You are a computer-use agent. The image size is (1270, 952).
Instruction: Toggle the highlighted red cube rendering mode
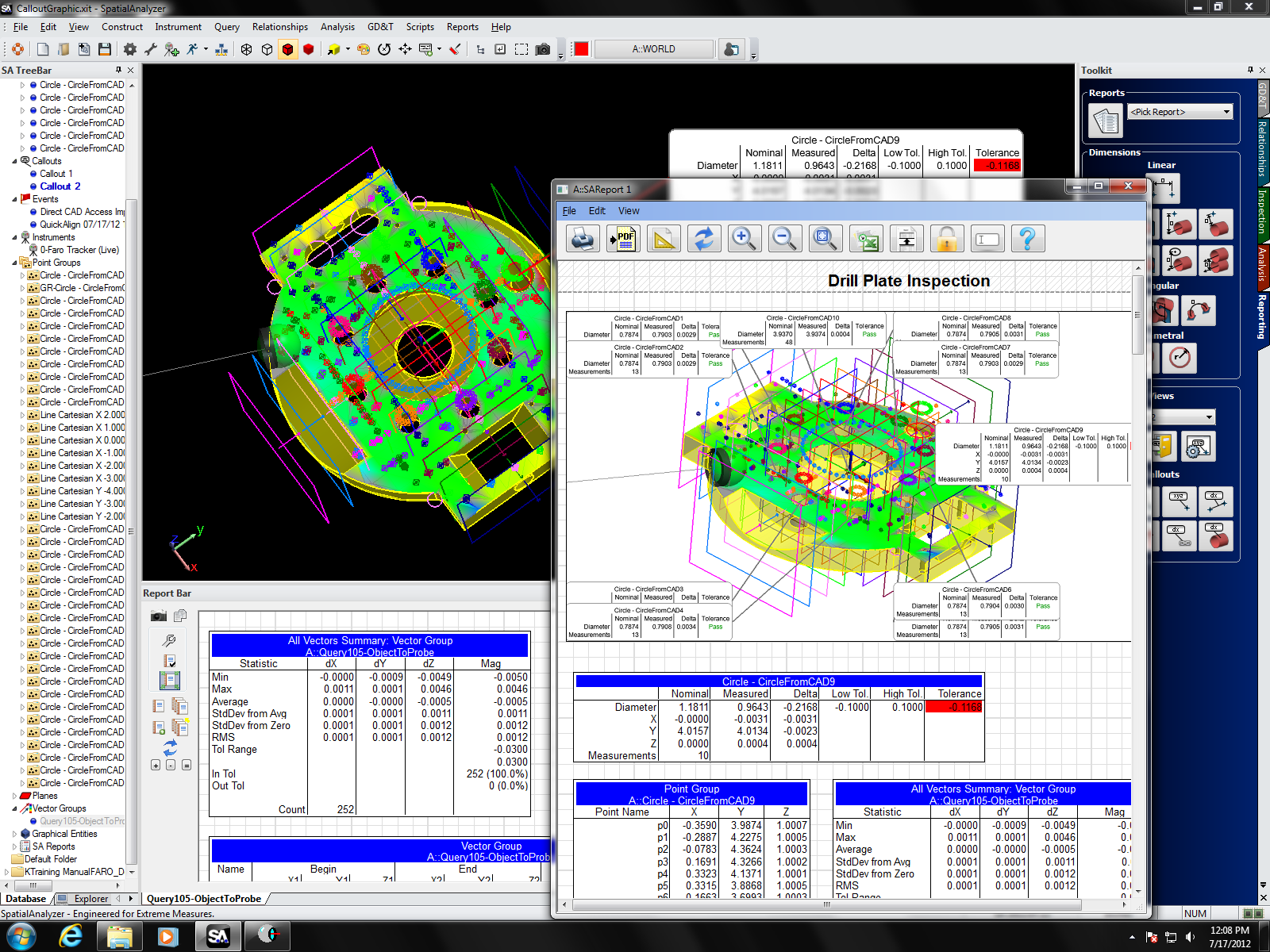[x=287, y=48]
